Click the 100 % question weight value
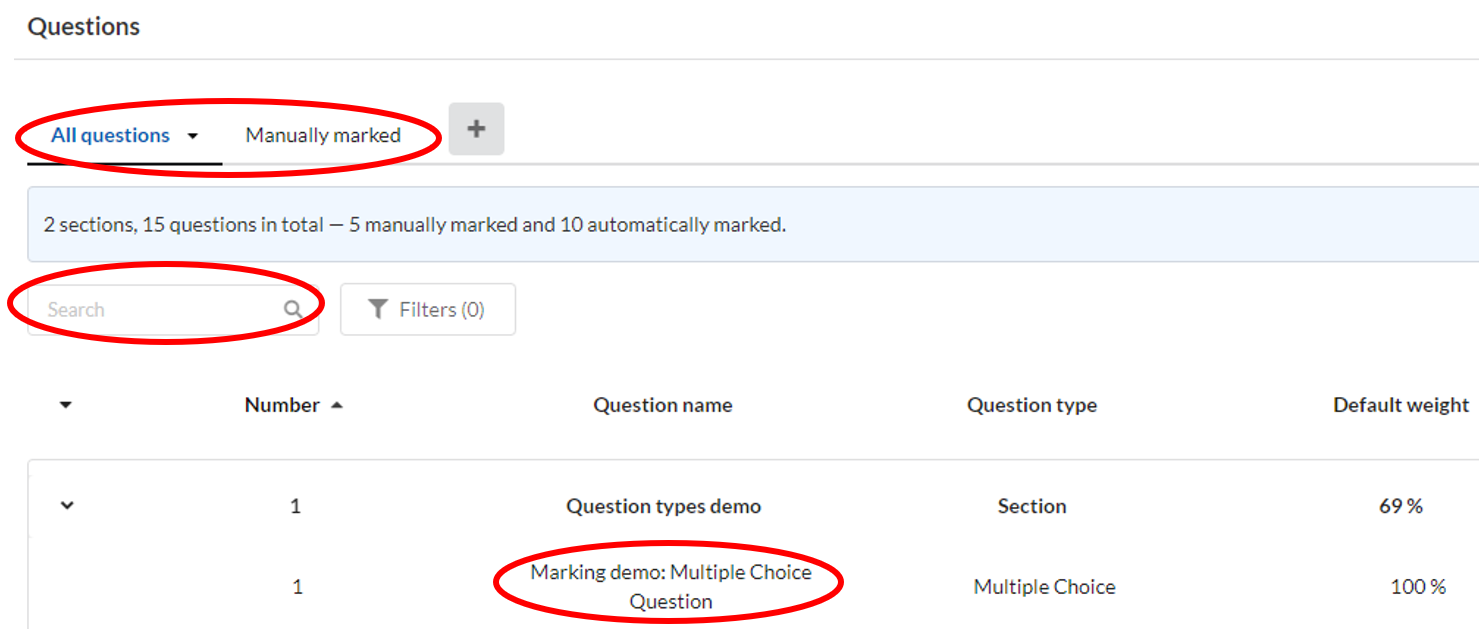 coord(1417,587)
